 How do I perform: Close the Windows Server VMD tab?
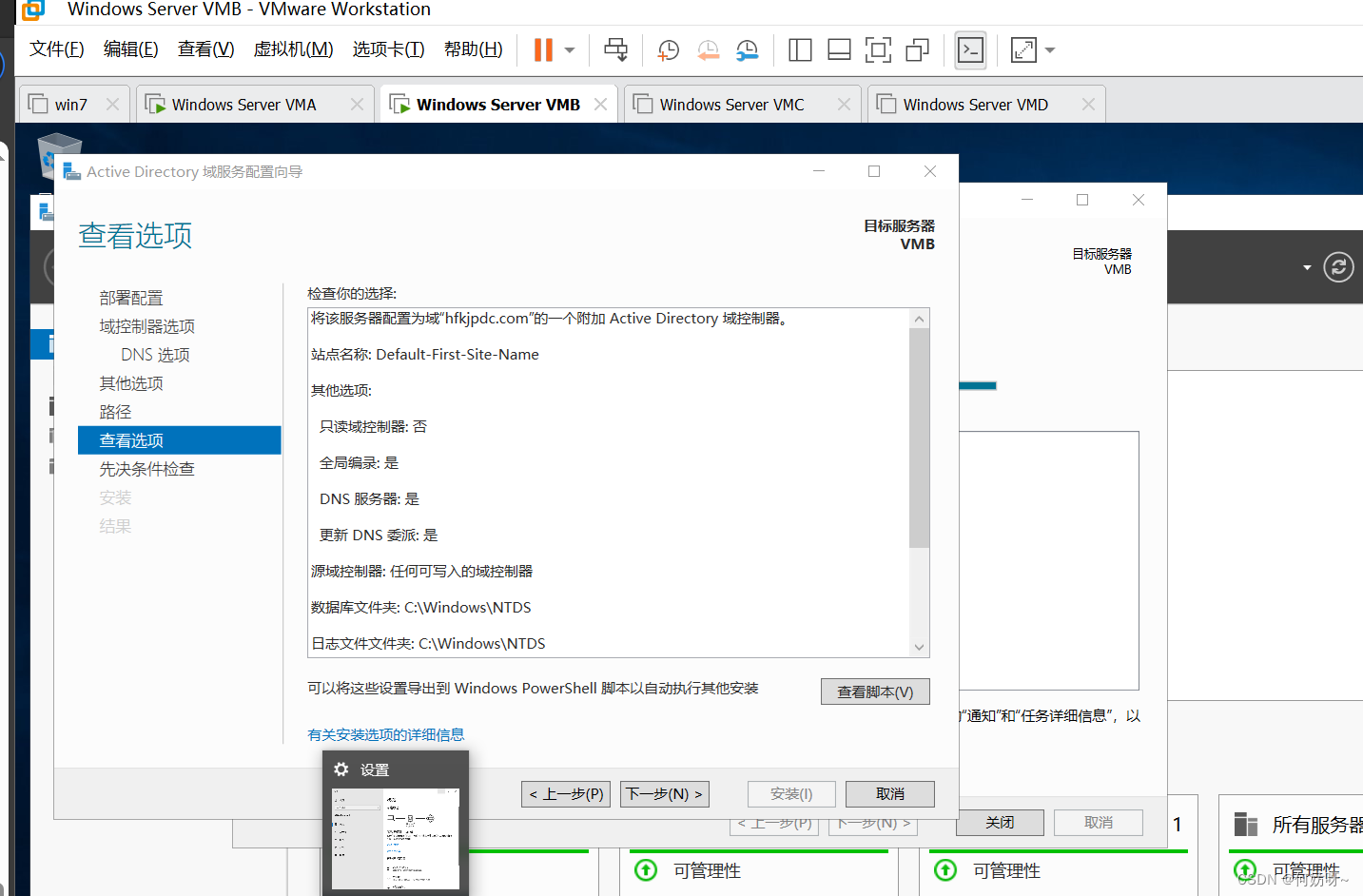click(1088, 105)
